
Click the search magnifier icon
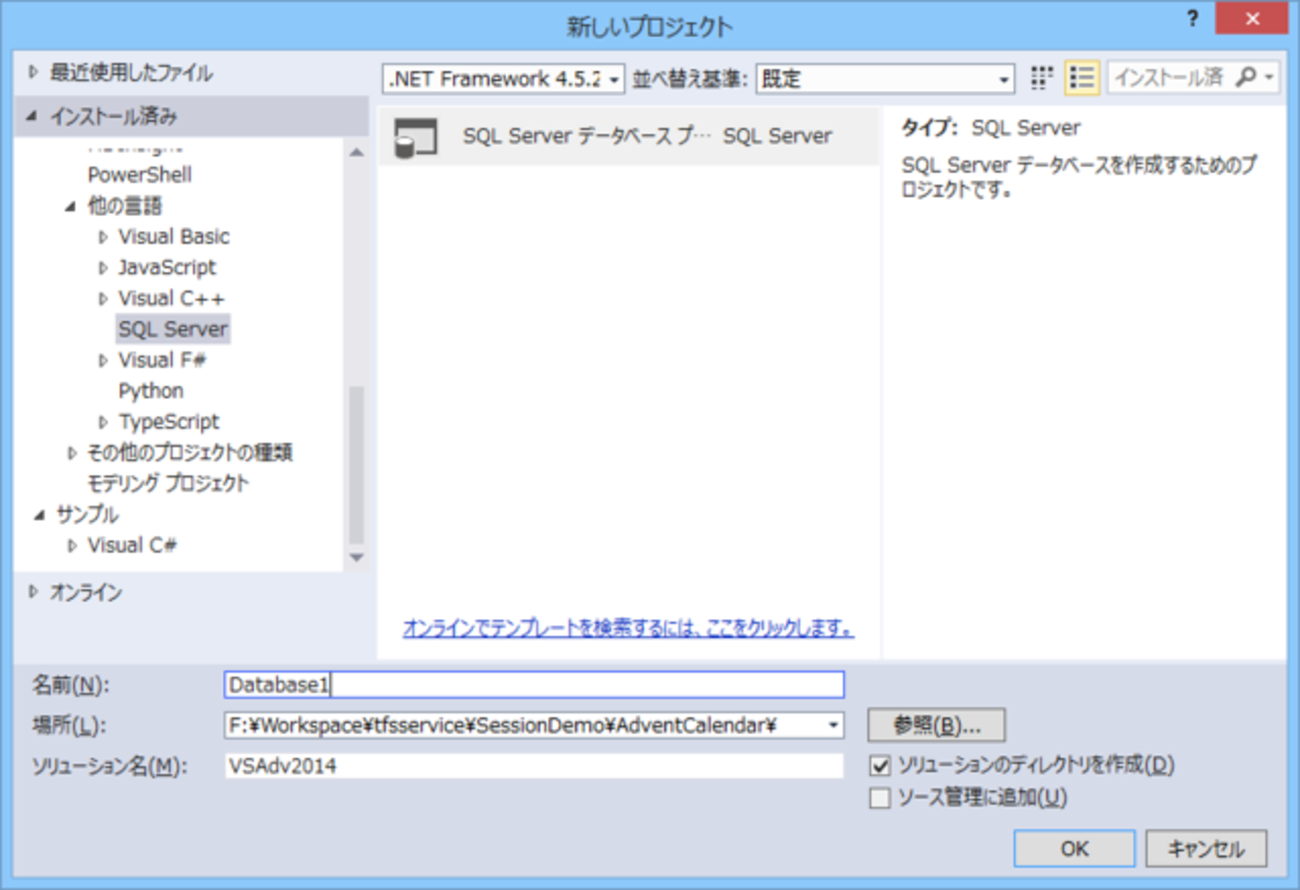(1245, 77)
